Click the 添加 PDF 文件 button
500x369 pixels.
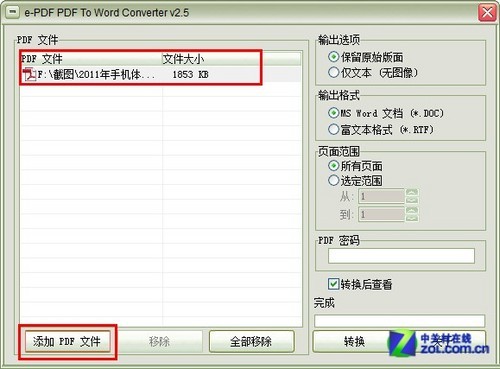point(68,341)
